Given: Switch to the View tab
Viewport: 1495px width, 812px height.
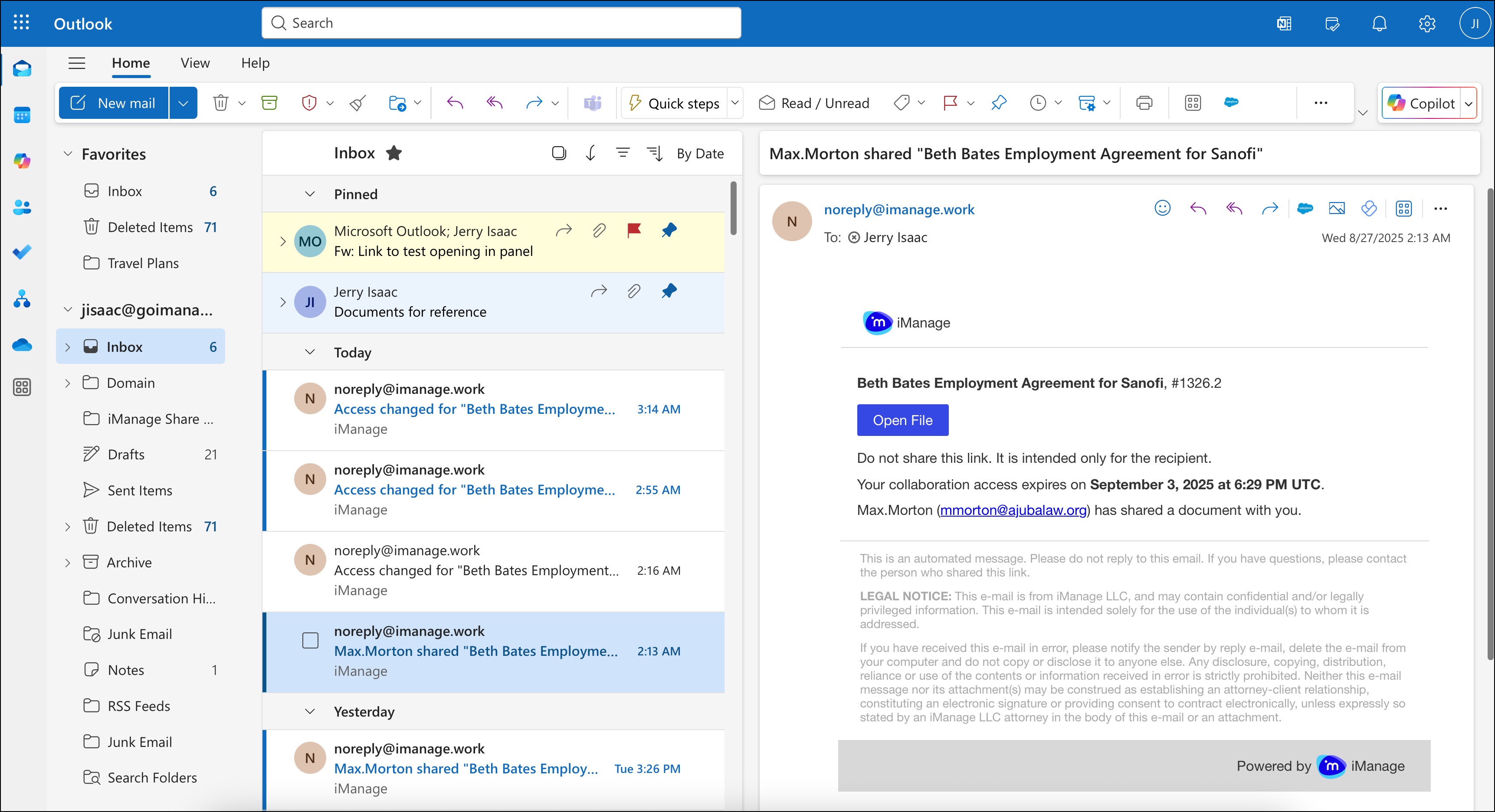Looking at the screenshot, I should (x=194, y=63).
